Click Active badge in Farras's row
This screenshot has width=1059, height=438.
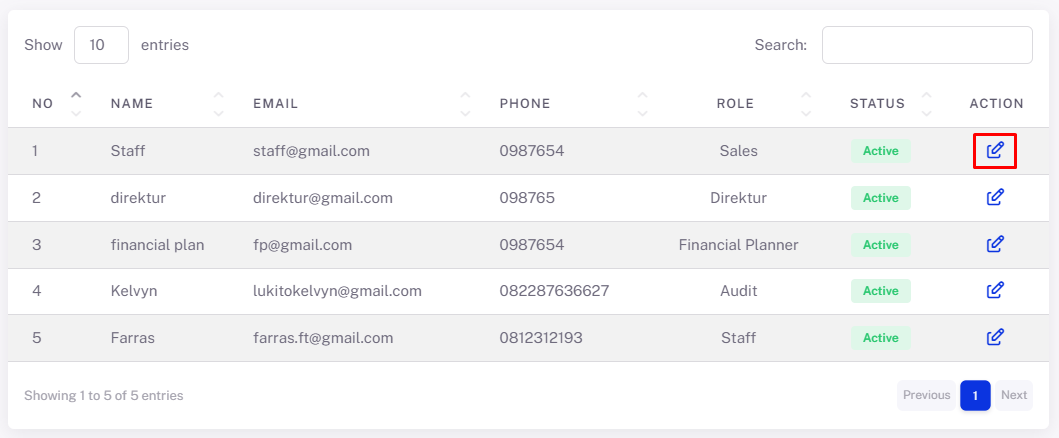click(x=881, y=337)
